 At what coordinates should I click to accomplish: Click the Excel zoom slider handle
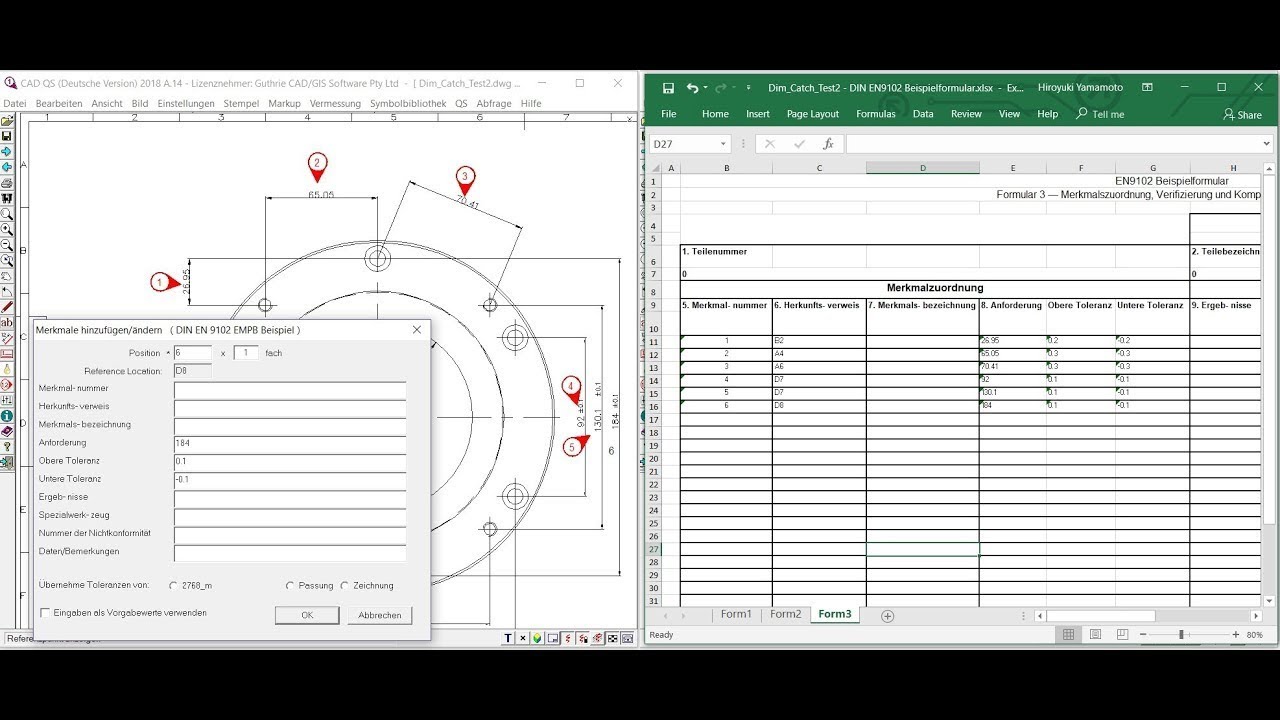pos(1181,635)
